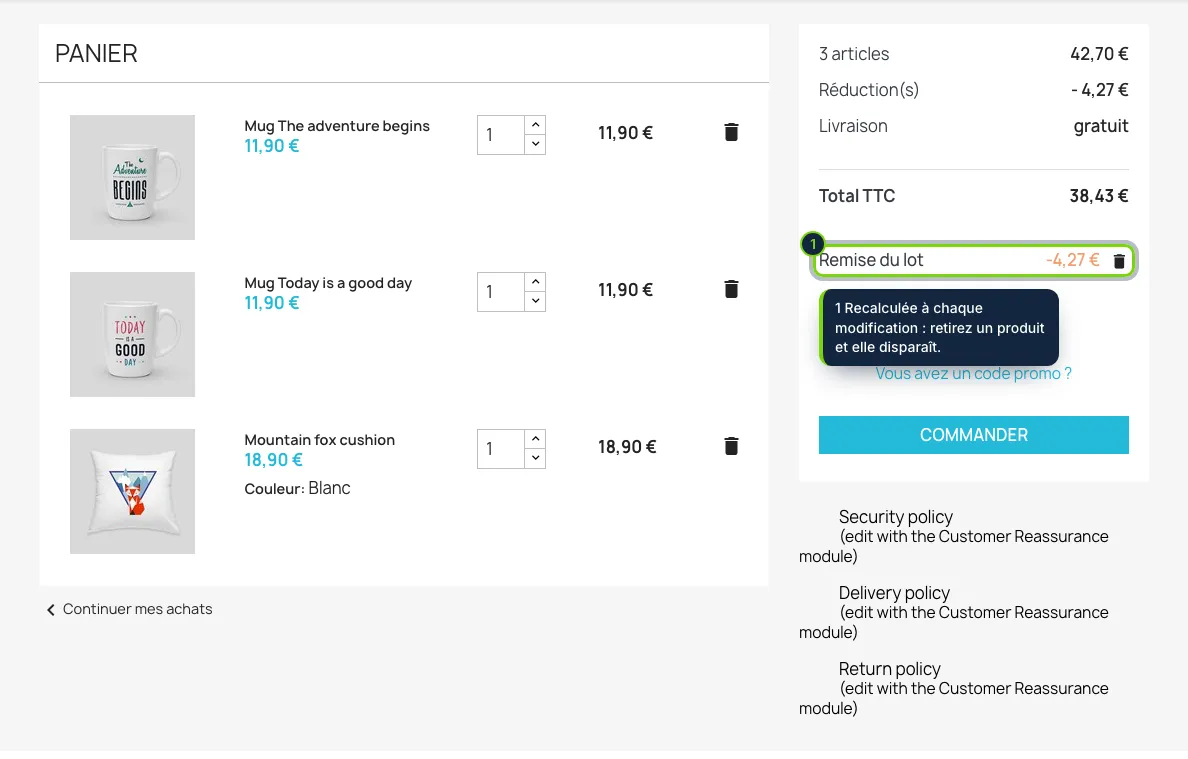
Task: Open Mug Today is a good day image
Action: pyautogui.click(x=133, y=334)
